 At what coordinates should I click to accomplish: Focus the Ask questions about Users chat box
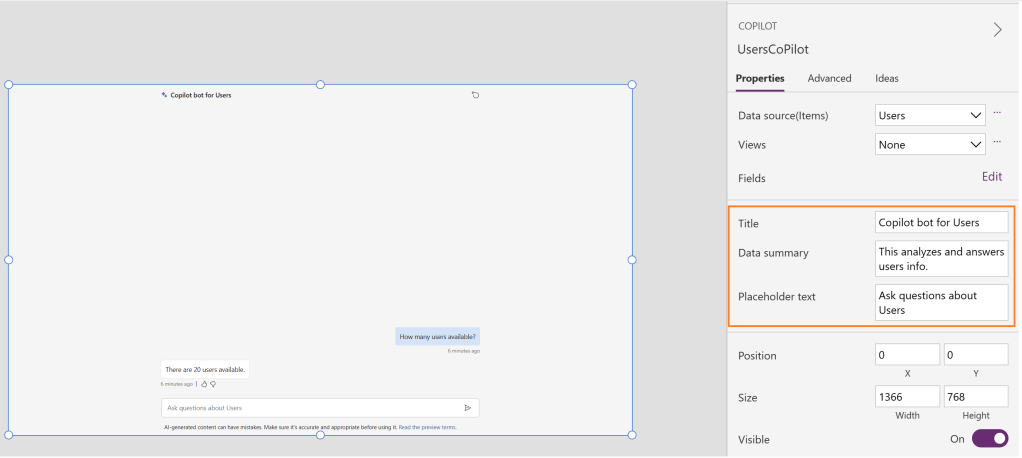click(x=310, y=408)
